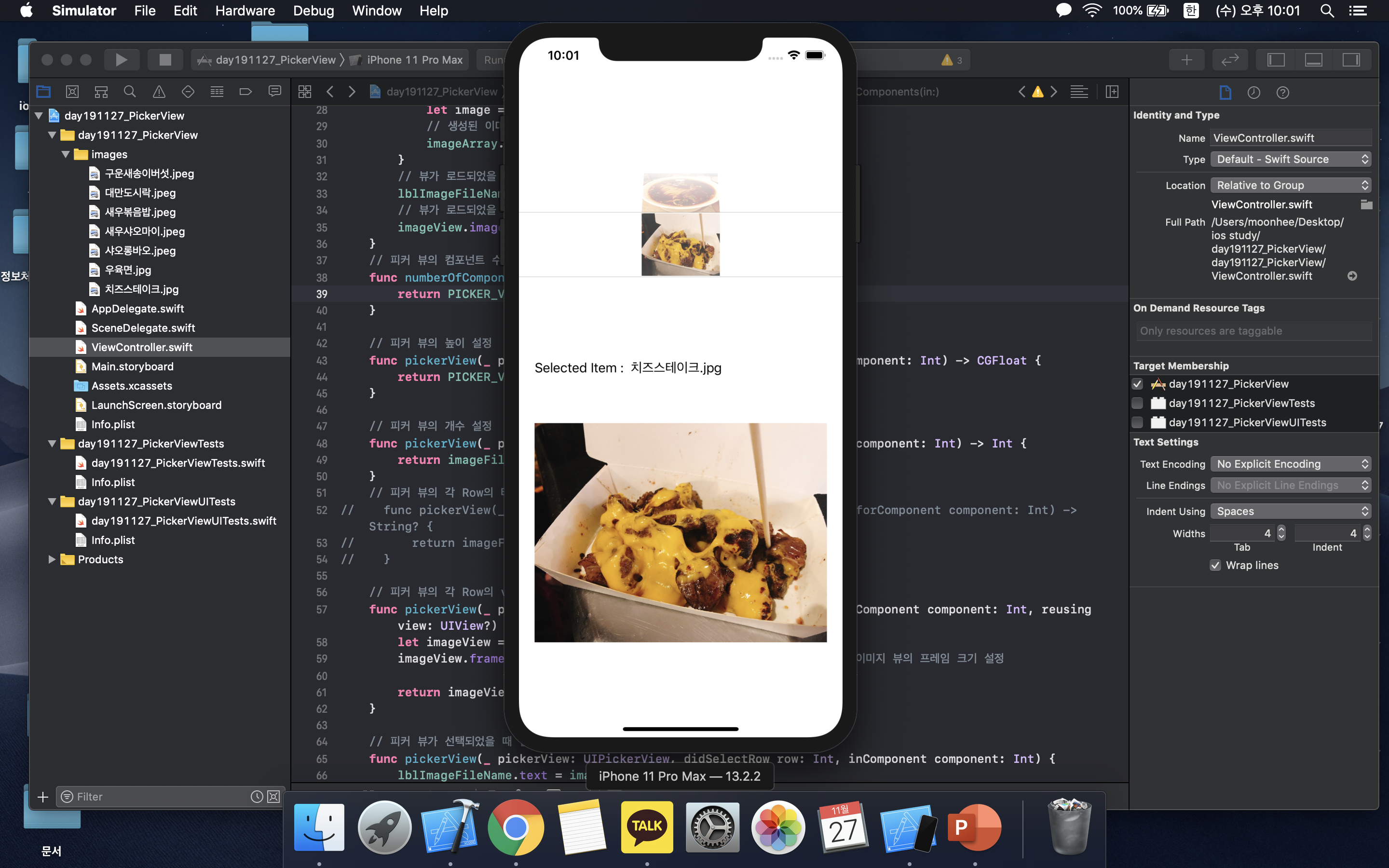Screen dimensions: 1389x868
Task: Uncheck day191127_PickerView target membership
Action: tap(1138, 384)
